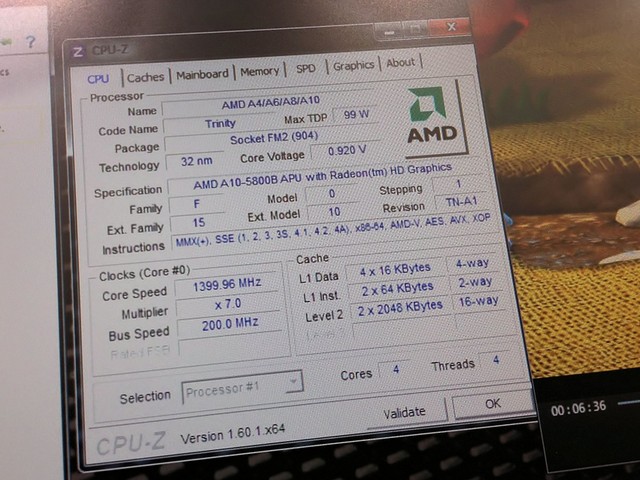Click the Core Voltage value 0.920 V

coord(347,151)
